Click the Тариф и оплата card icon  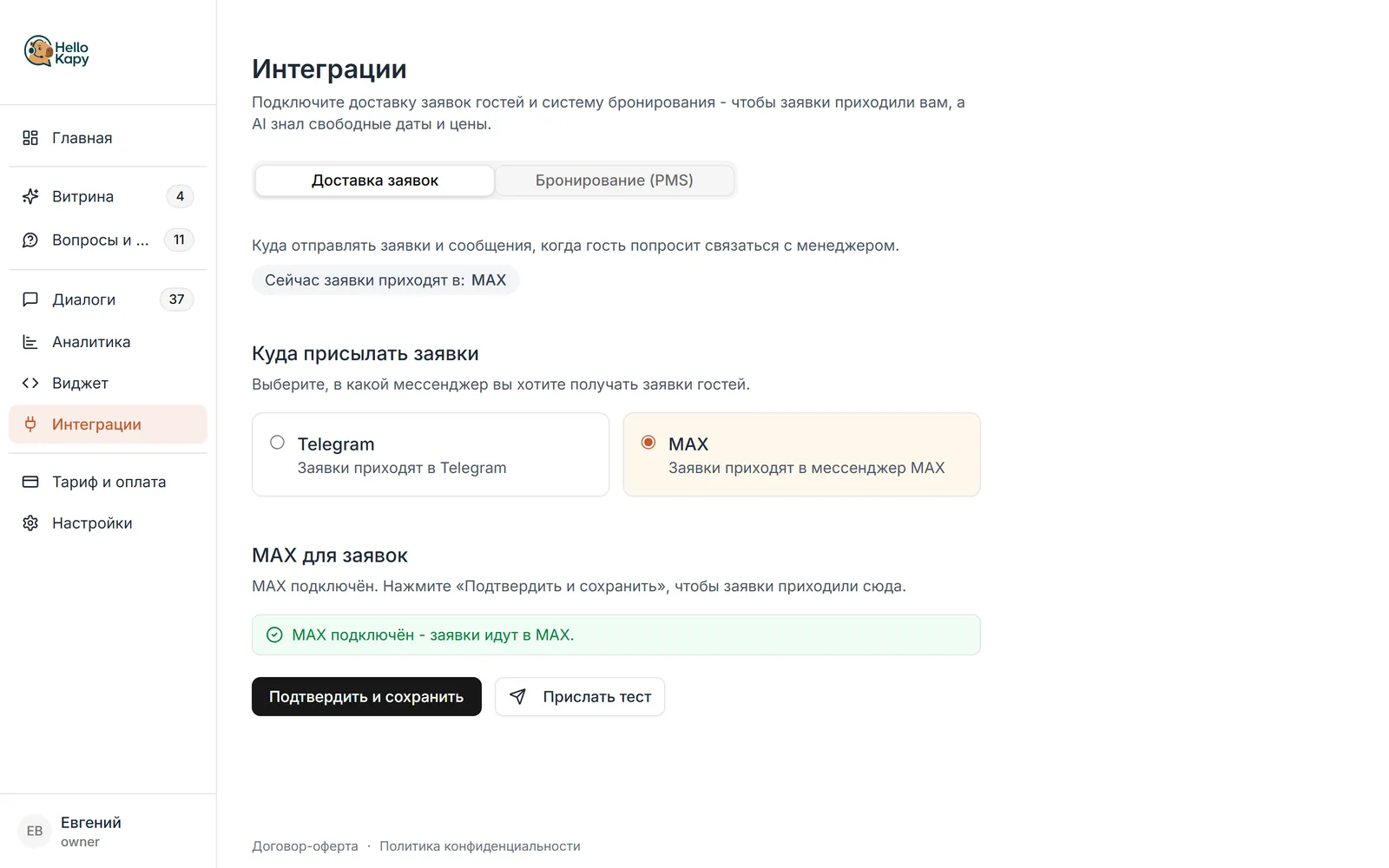[x=30, y=482]
